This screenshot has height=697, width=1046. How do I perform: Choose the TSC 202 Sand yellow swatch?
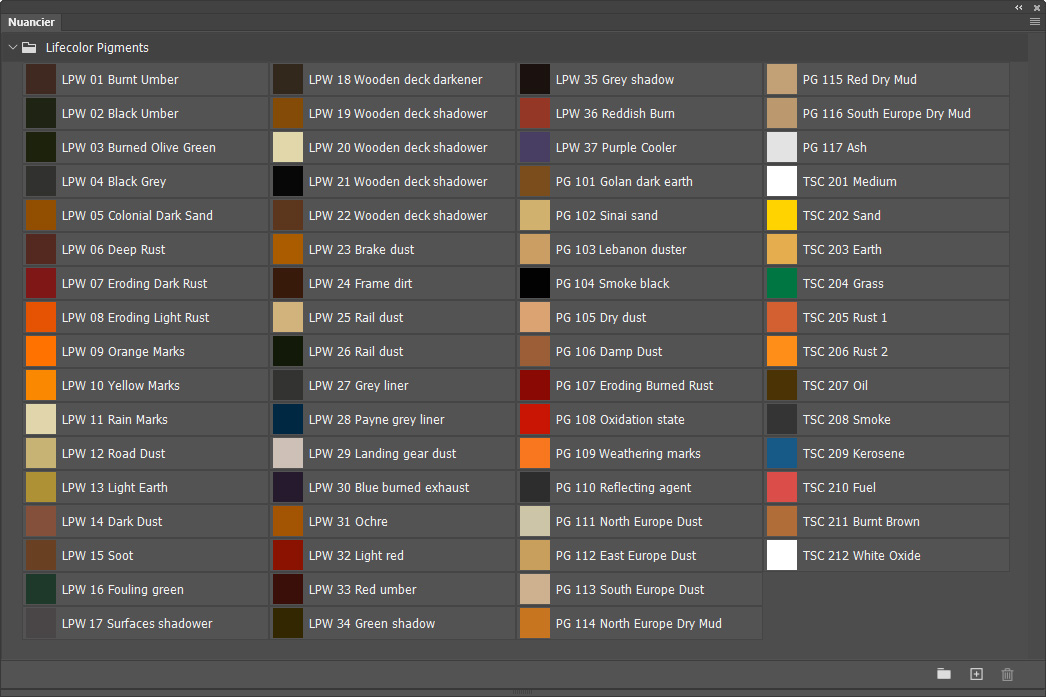pyautogui.click(x=782, y=215)
